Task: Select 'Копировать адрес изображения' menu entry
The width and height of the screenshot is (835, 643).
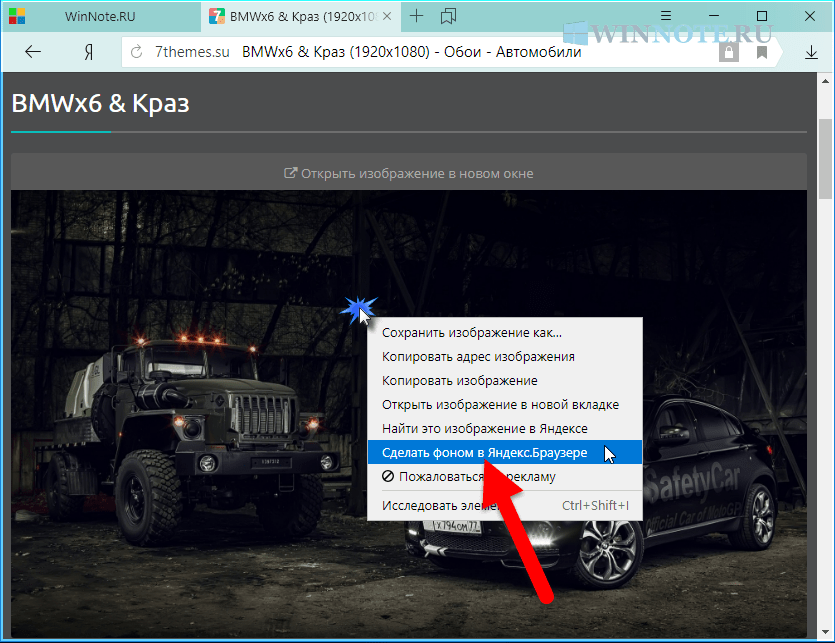Action: coord(478,357)
